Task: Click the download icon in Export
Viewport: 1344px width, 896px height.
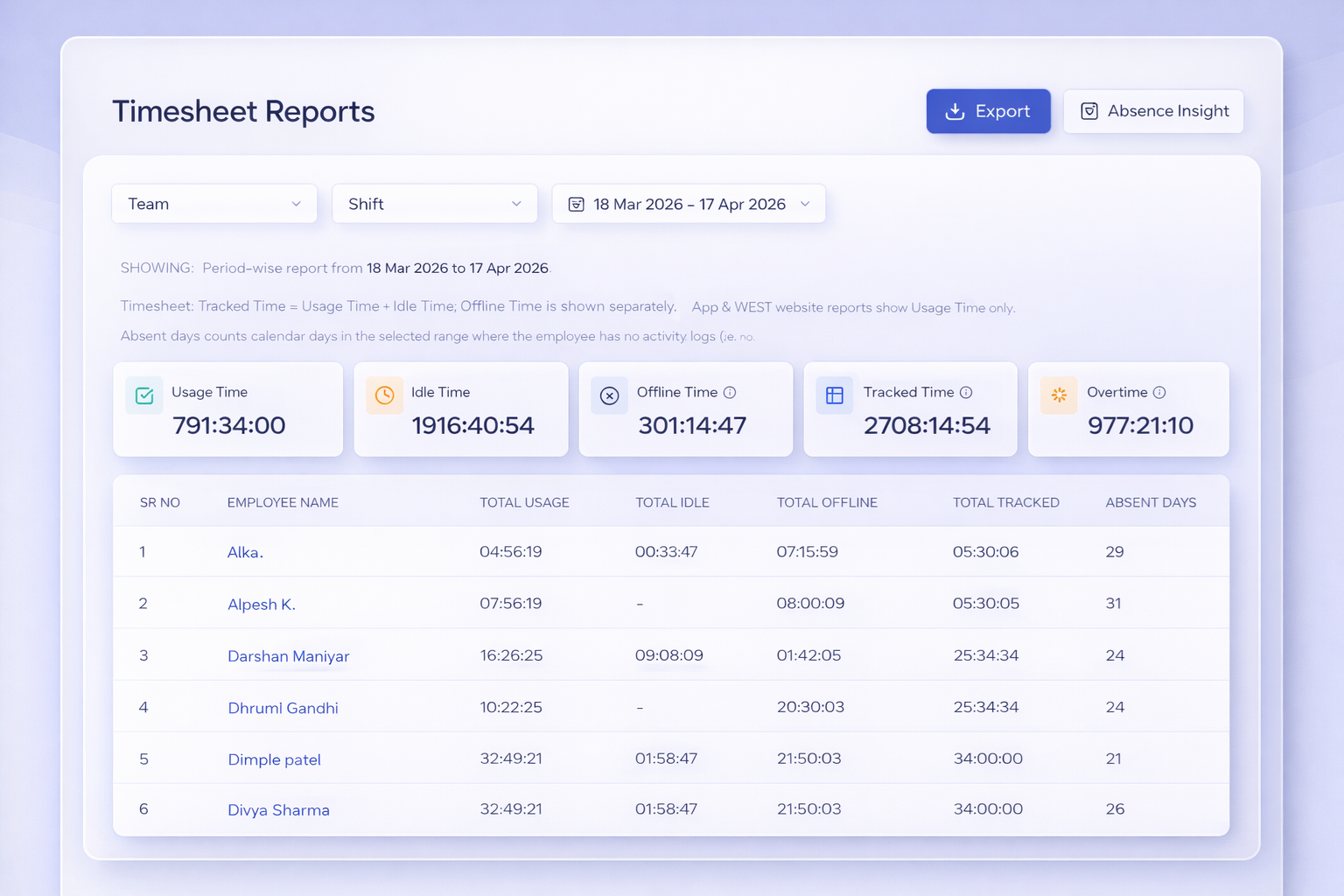Action: (x=955, y=111)
